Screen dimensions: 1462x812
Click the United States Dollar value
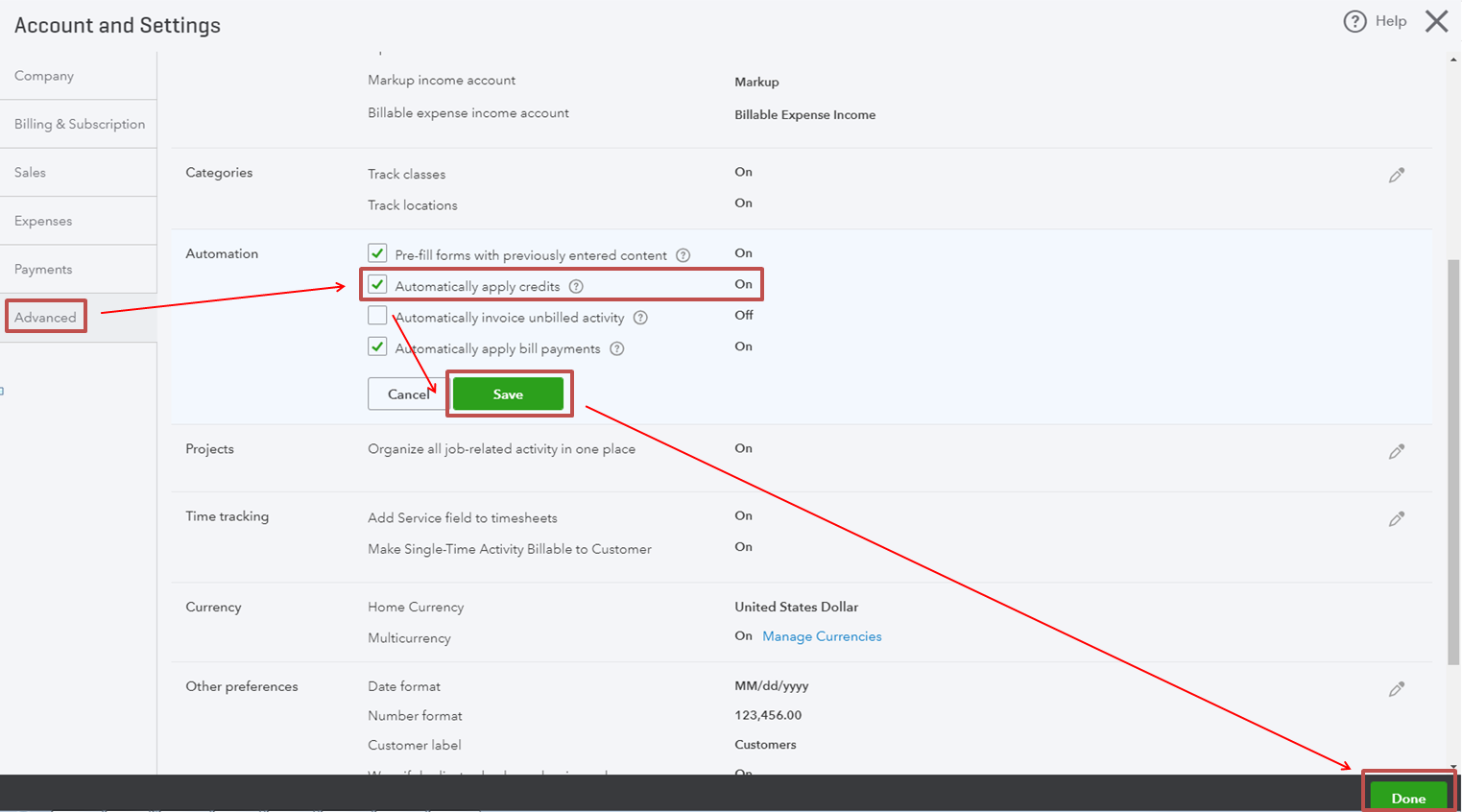click(x=797, y=607)
